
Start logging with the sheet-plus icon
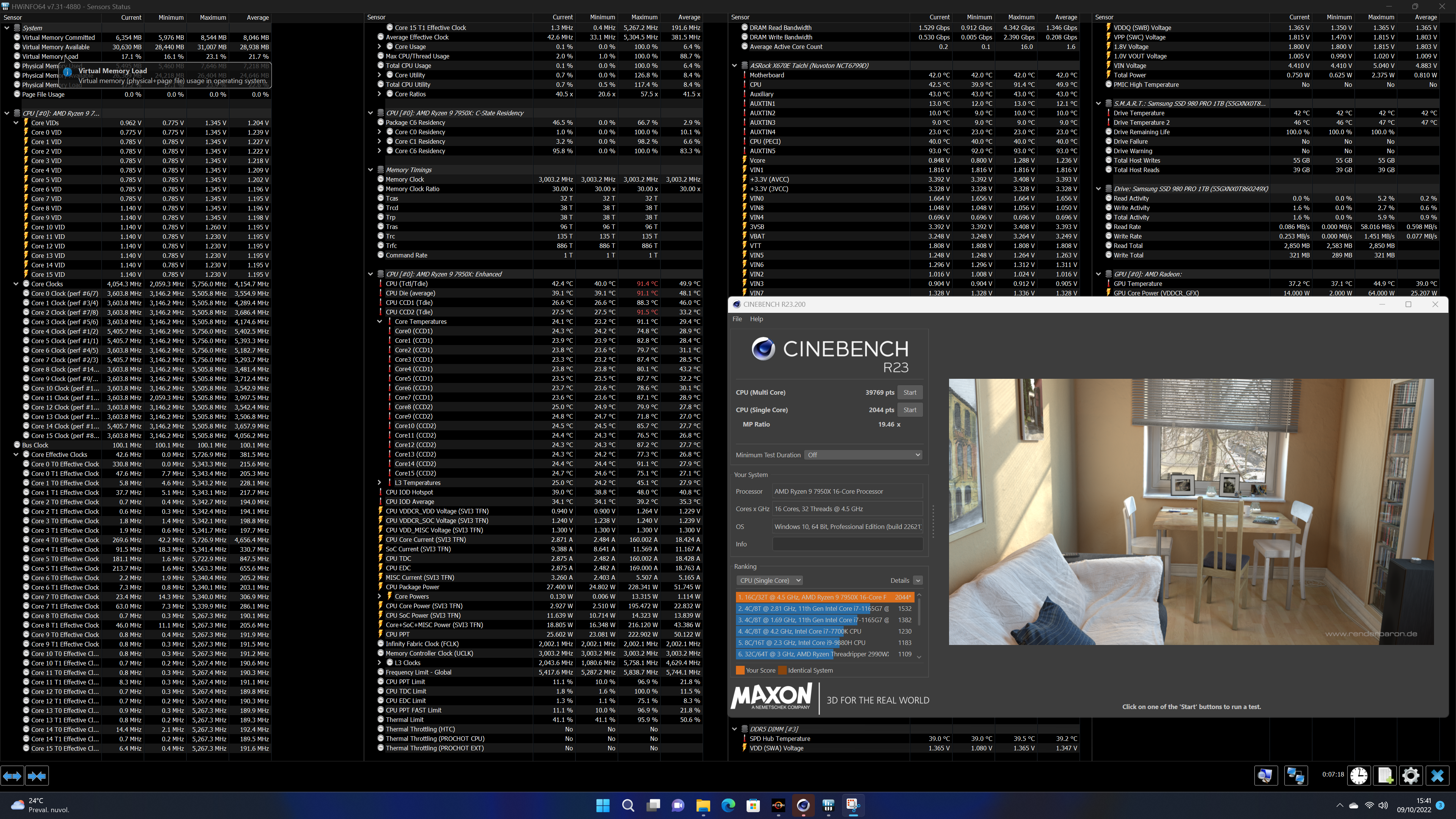(x=1385, y=775)
